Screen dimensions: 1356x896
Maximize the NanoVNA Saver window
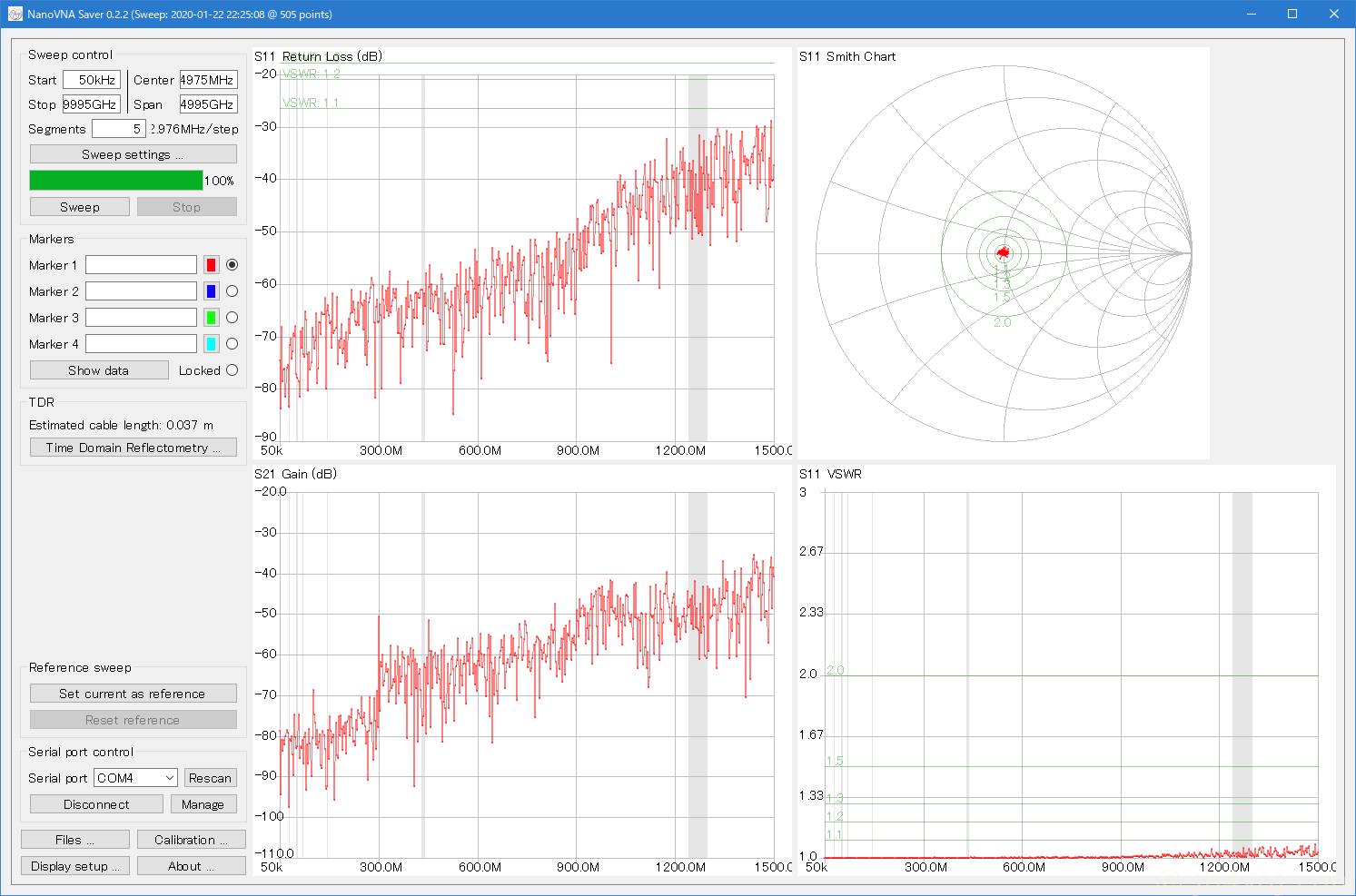click(1292, 14)
